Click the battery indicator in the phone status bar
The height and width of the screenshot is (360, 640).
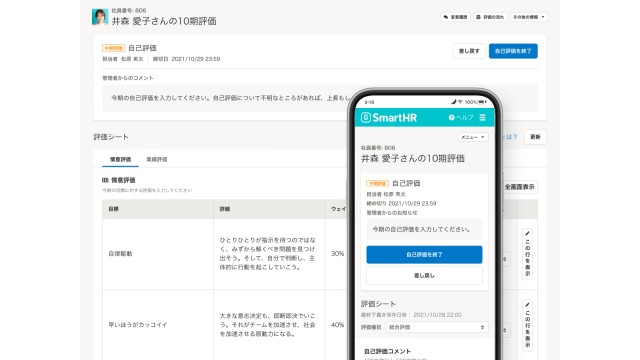pos(482,102)
